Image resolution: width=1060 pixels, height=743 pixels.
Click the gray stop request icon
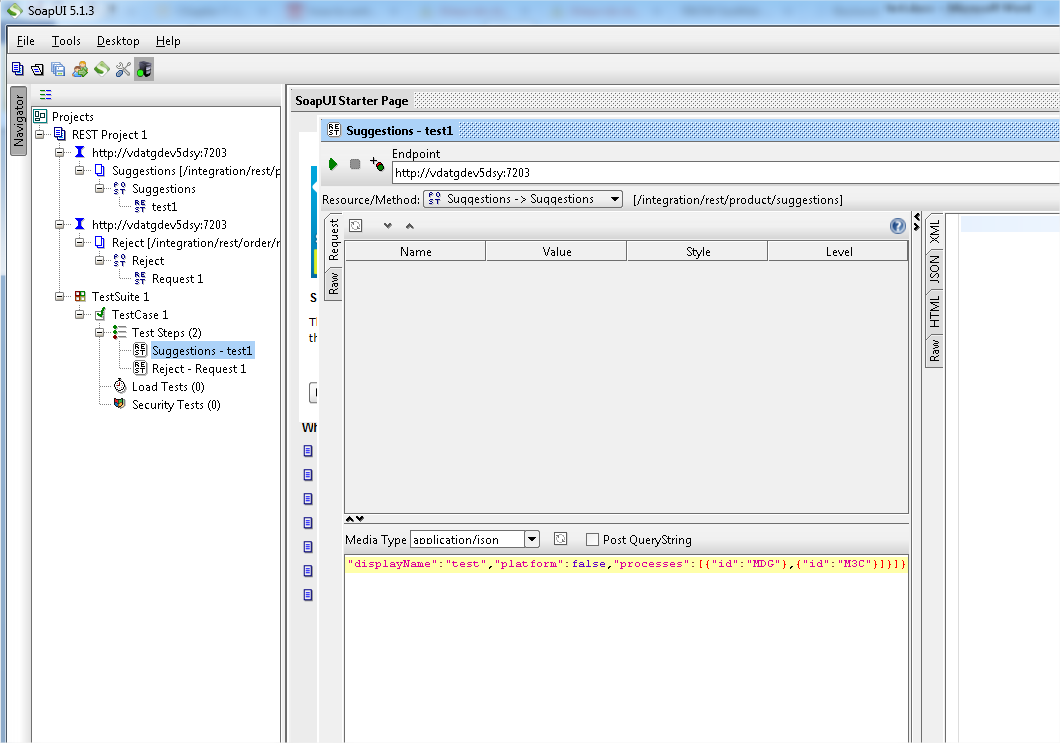(x=355, y=164)
